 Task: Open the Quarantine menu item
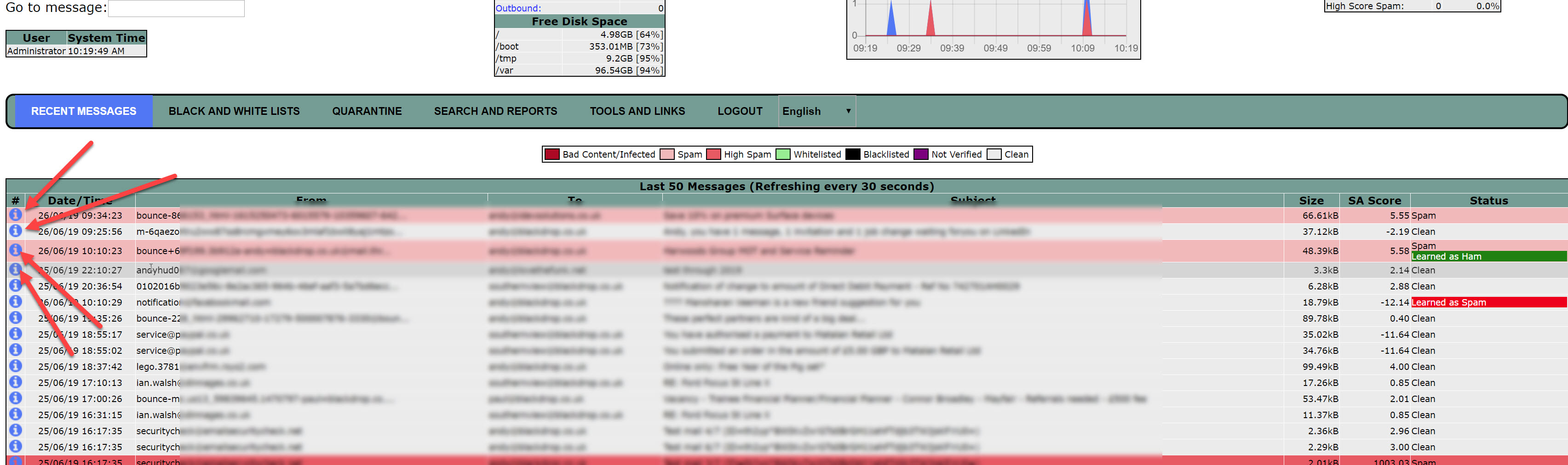(367, 111)
